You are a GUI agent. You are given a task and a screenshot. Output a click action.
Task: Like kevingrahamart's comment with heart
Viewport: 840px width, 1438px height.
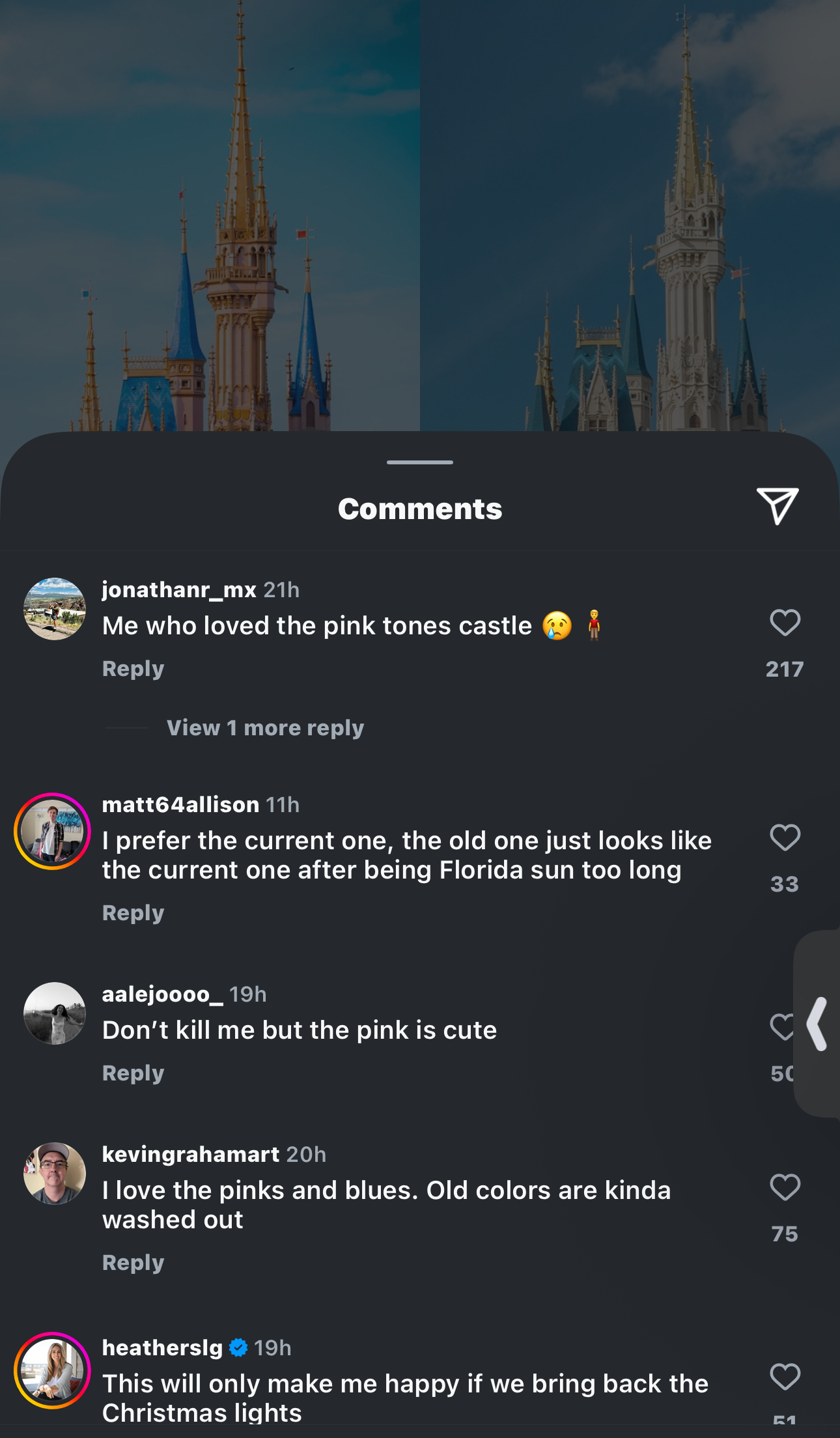click(785, 1187)
